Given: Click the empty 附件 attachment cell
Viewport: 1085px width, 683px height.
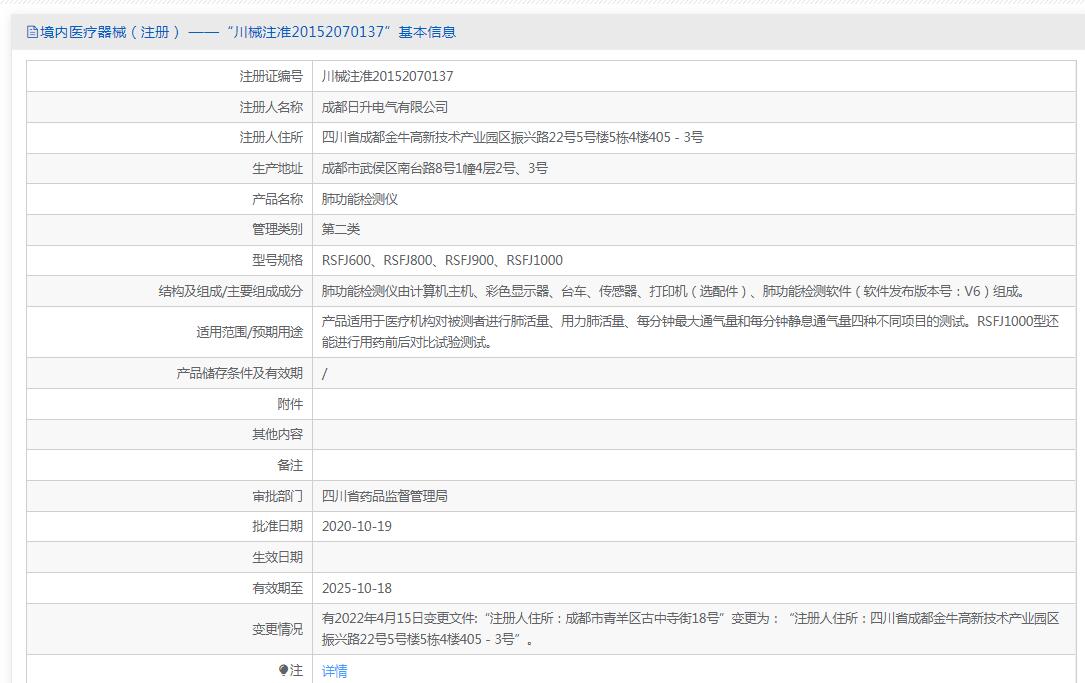Looking at the screenshot, I should [696, 404].
